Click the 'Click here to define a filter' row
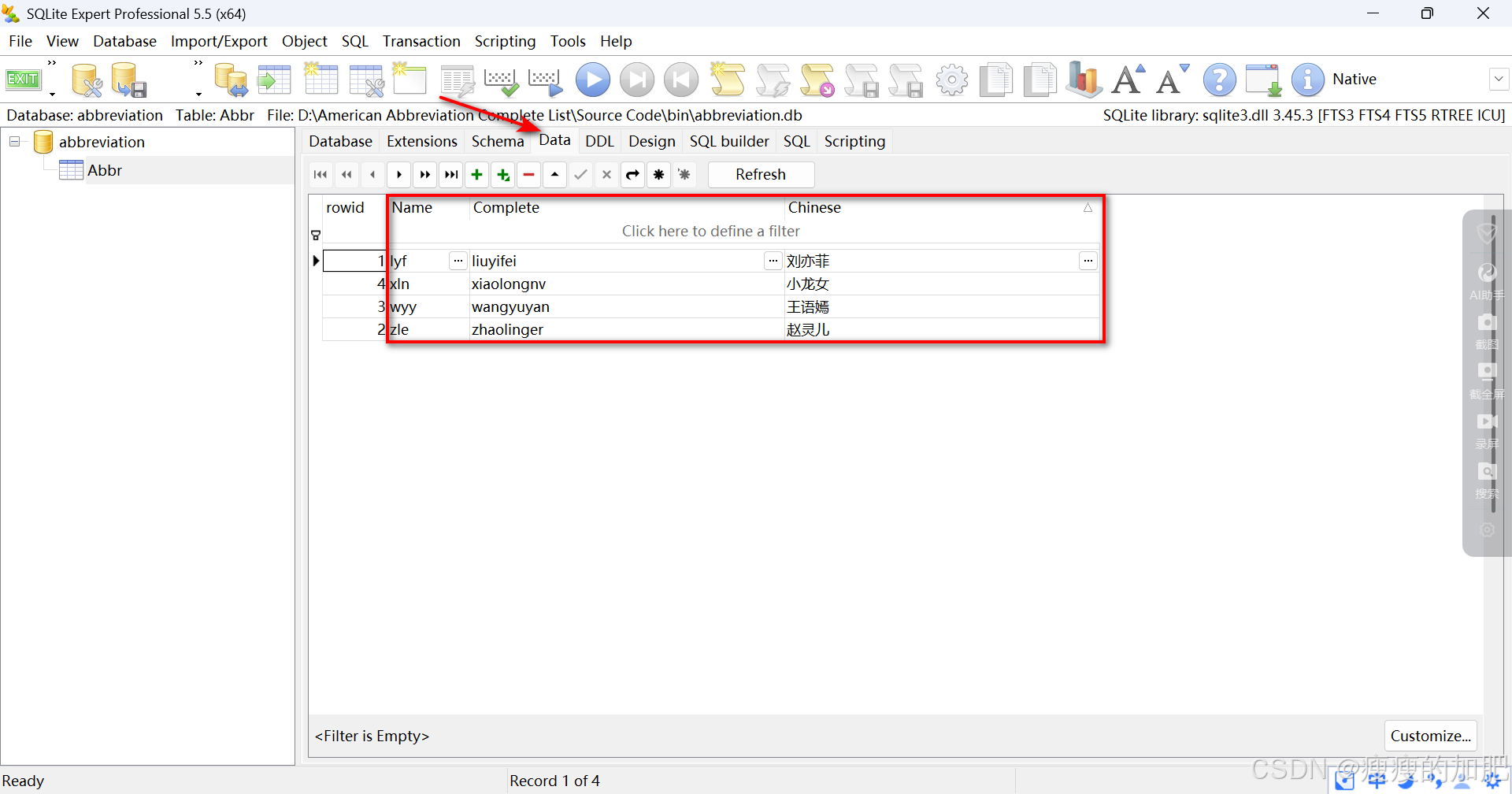Screen dimensions: 1512x794 pyautogui.click(x=710, y=231)
